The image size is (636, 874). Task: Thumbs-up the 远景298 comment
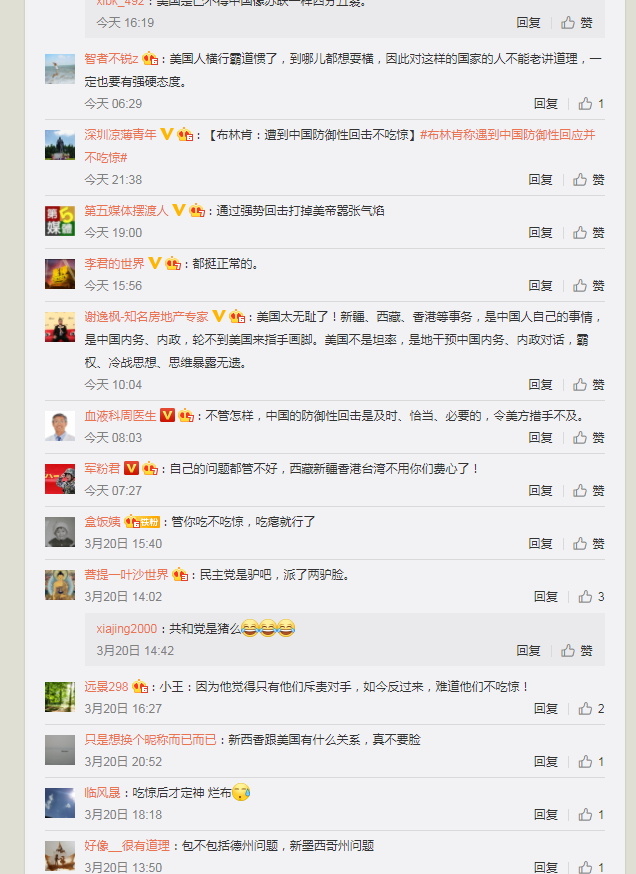[591, 708]
